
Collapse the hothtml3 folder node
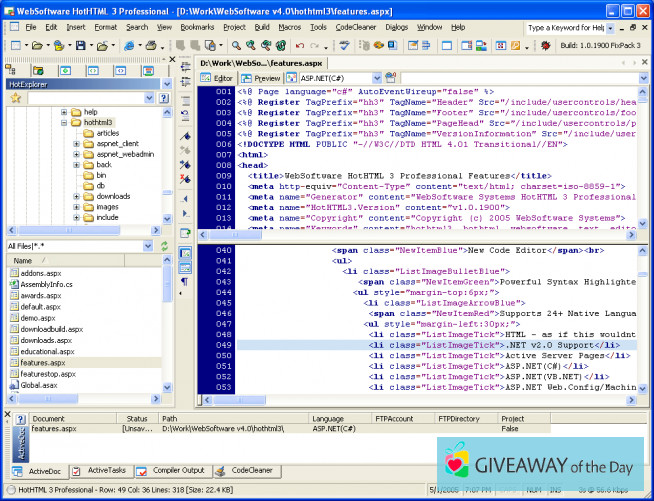pyautogui.click(x=62, y=123)
